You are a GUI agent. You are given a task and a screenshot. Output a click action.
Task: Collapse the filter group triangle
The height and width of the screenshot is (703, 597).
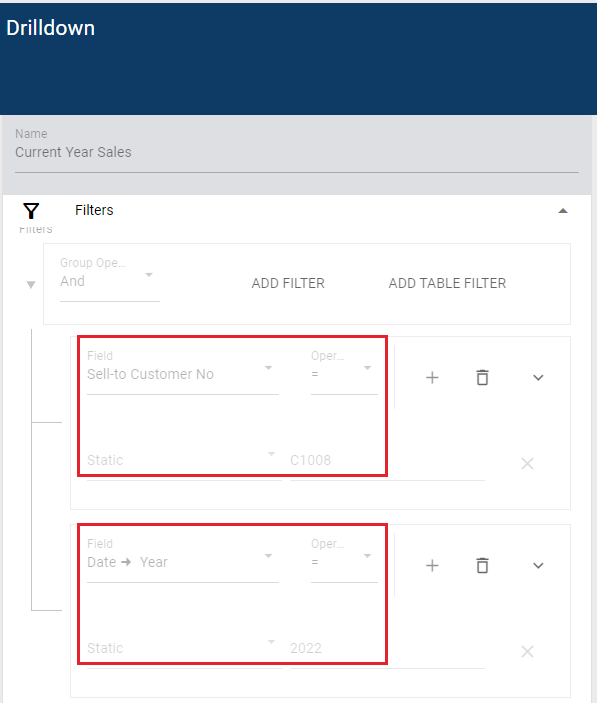pos(31,285)
